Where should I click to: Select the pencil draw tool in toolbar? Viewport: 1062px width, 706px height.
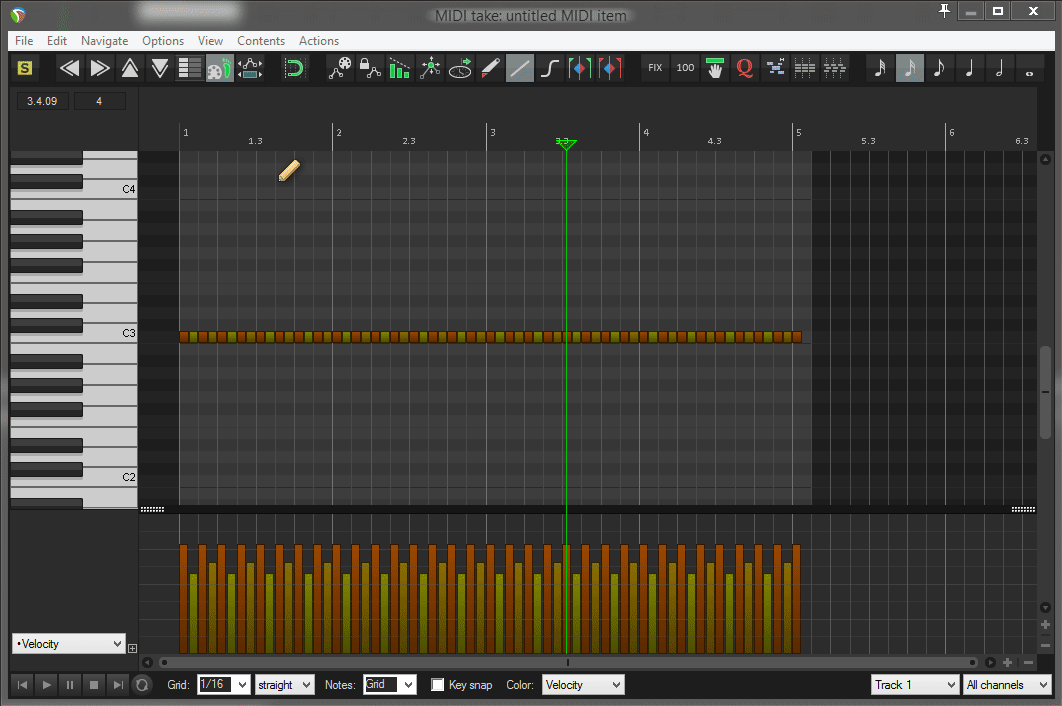(x=490, y=68)
